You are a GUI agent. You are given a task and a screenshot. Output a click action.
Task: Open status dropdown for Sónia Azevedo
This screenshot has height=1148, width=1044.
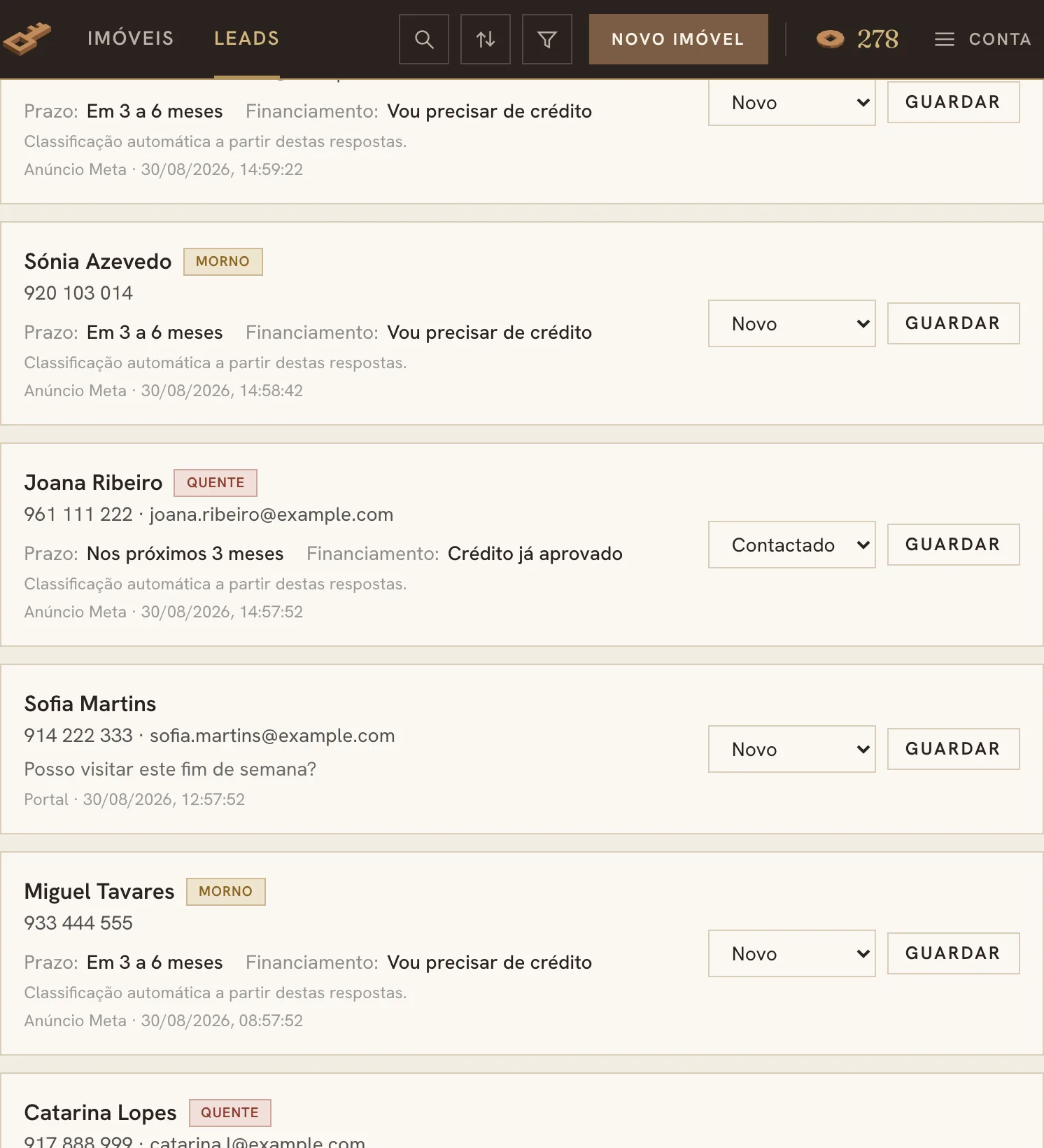point(792,323)
